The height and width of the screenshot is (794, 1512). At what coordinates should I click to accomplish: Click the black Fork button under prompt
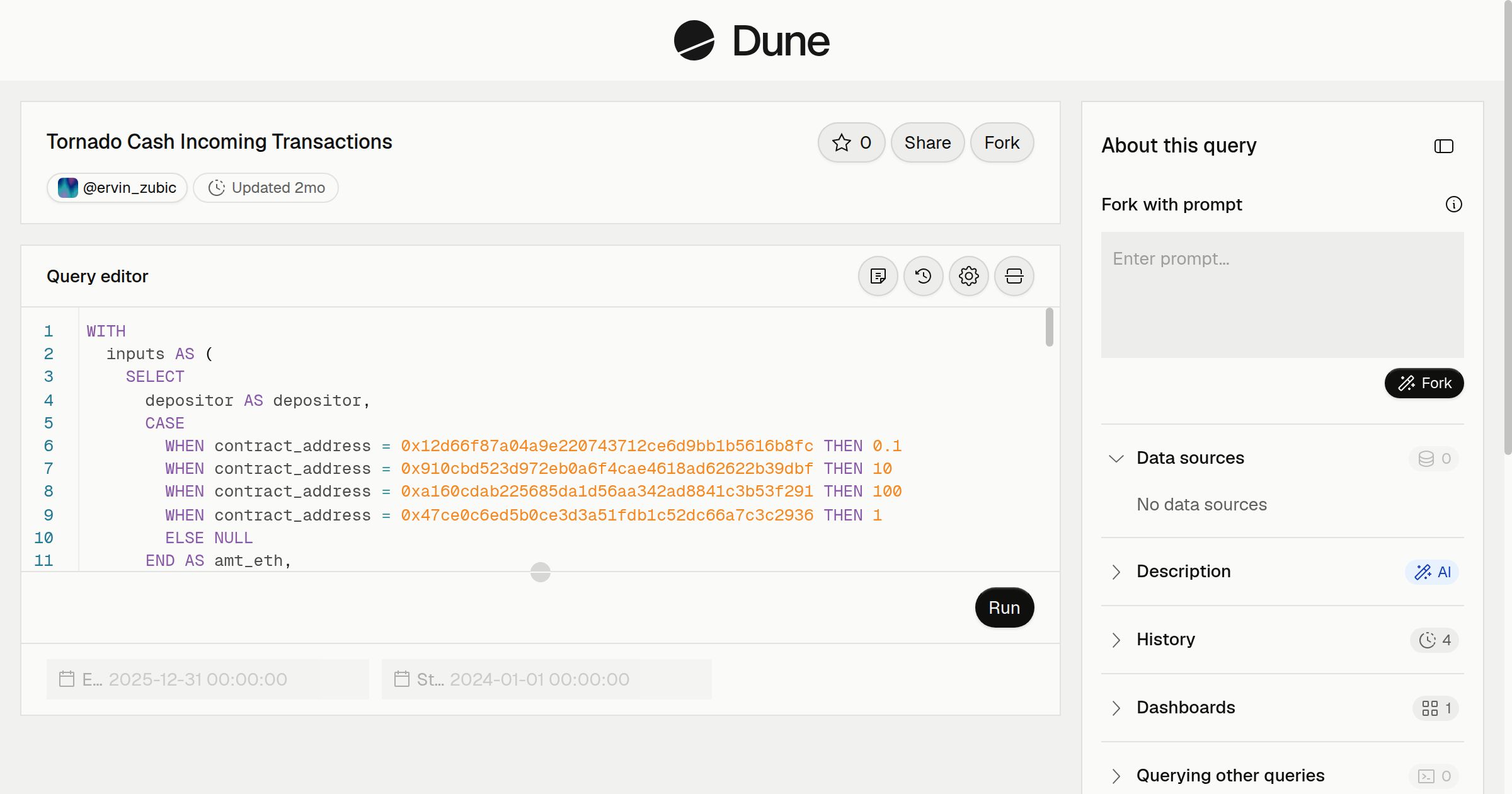coord(1424,383)
